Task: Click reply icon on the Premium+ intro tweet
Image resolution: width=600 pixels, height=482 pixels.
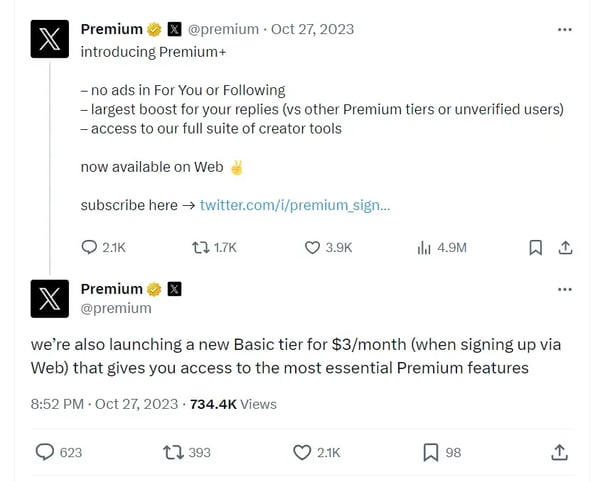Action: (x=89, y=247)
